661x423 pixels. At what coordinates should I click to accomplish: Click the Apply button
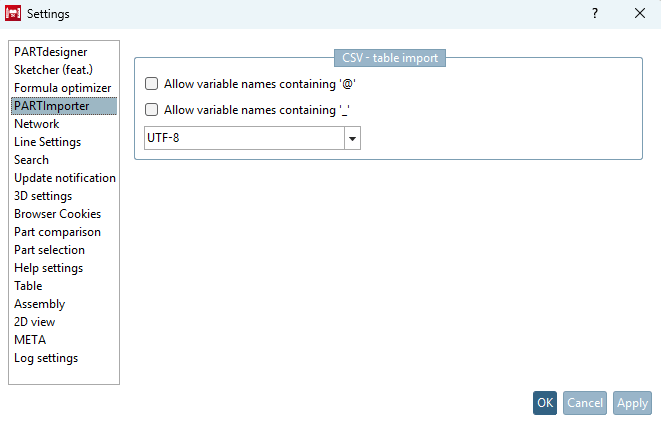pos(632,403)
